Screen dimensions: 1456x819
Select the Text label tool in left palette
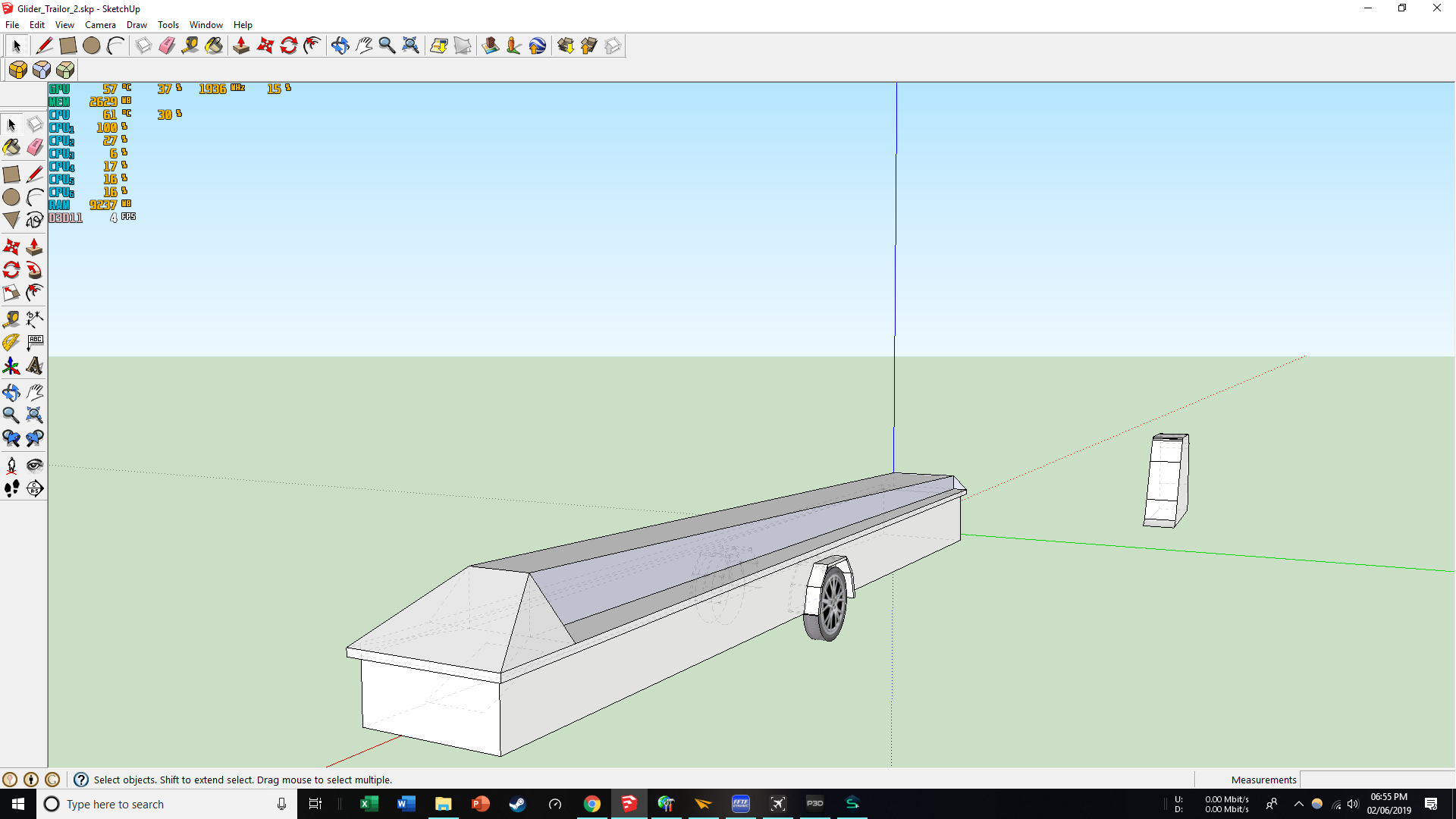point(35,343)
